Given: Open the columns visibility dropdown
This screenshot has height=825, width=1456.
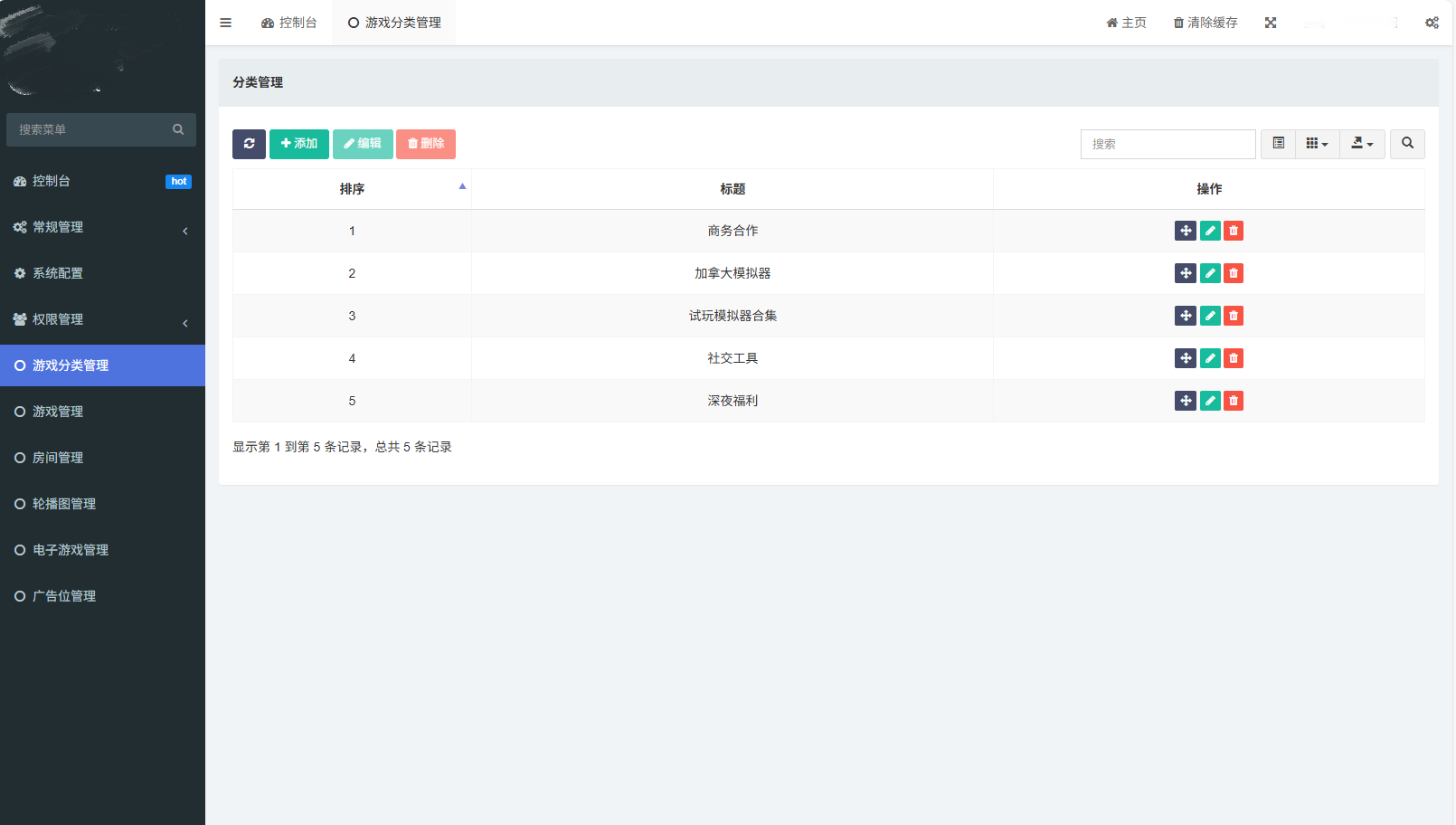Looking at the screenshot, I should pyautogui.click(x=1317, y=144).
